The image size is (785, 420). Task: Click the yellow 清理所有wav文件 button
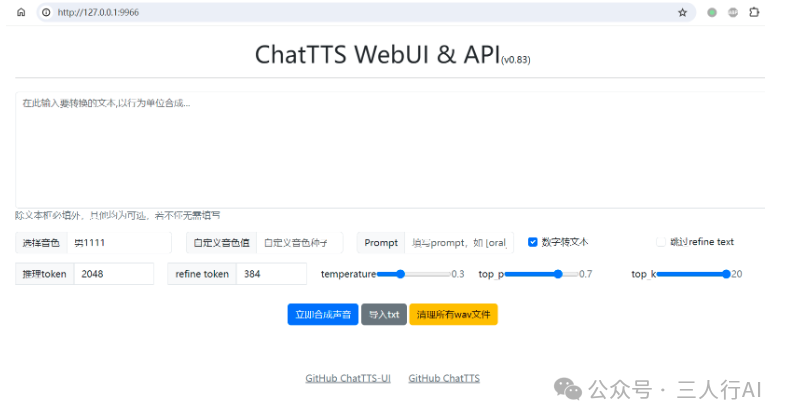click(x=453, y=314)
